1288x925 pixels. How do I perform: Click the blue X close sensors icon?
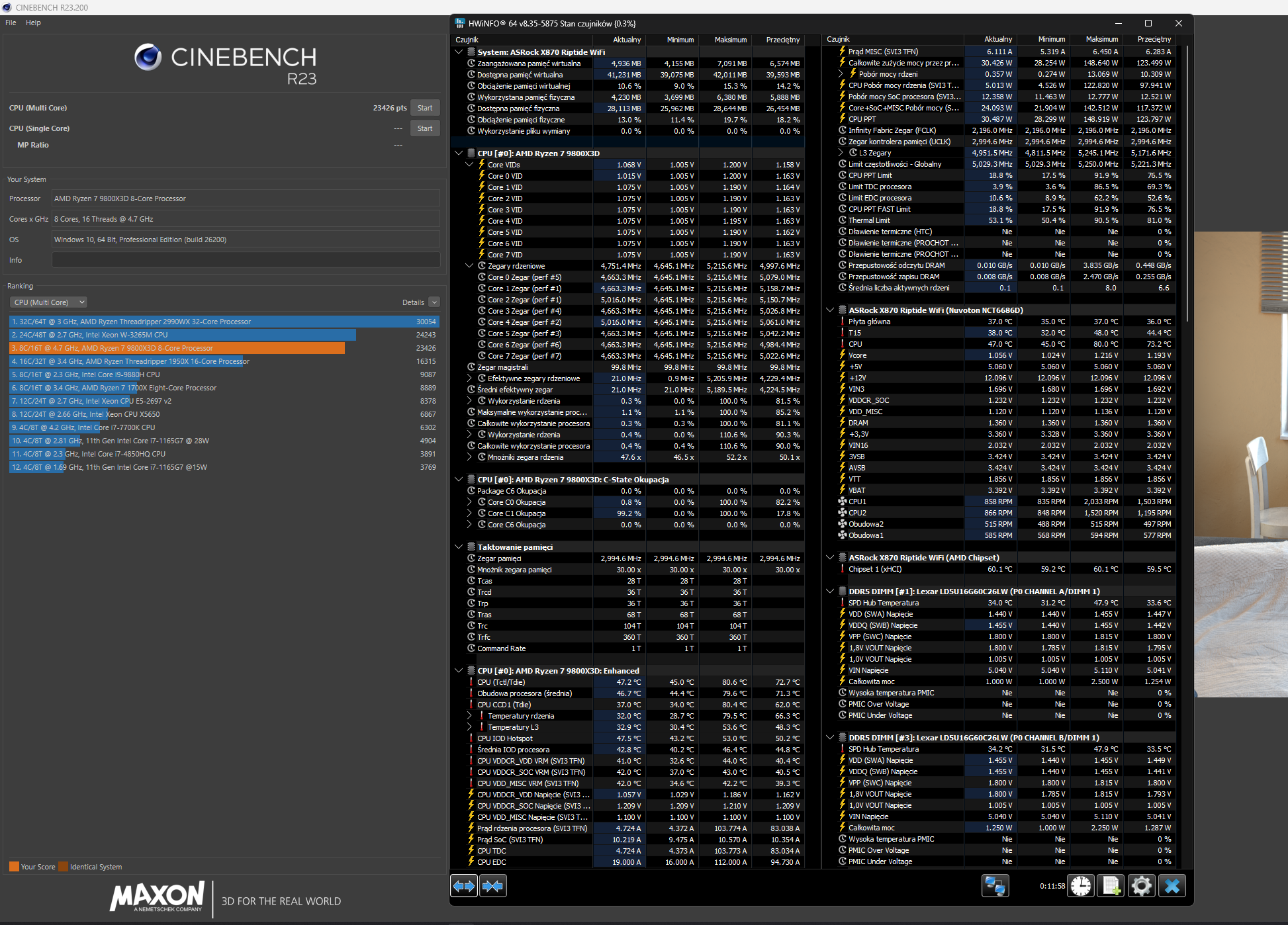click(x=1172, y=886)
